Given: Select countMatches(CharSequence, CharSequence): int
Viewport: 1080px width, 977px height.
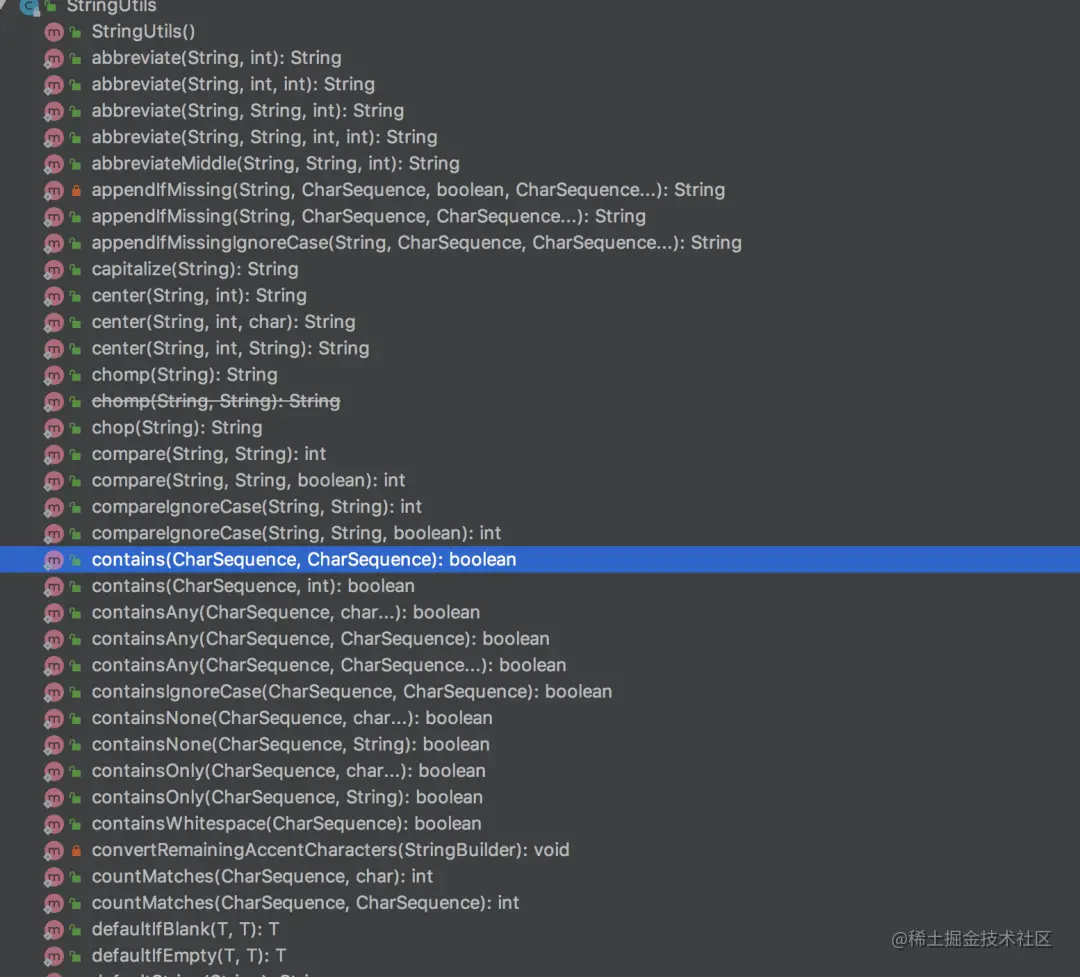Looking at the screenshot, I should (x=305, y=903).
